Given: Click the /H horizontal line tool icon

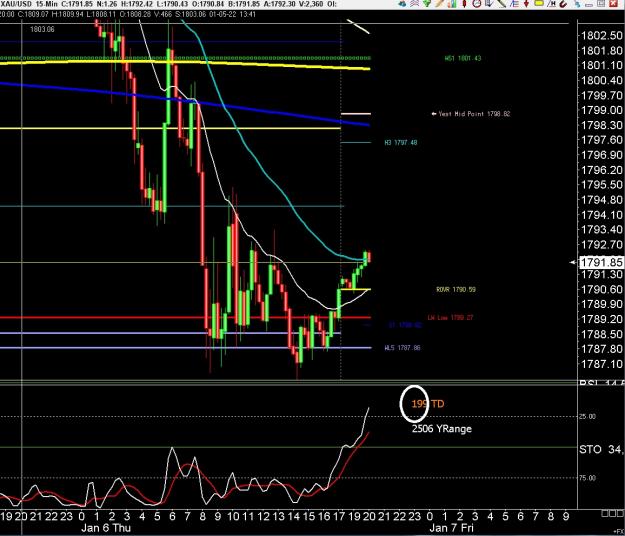Looking at the screenshot, I should [552, 4].
